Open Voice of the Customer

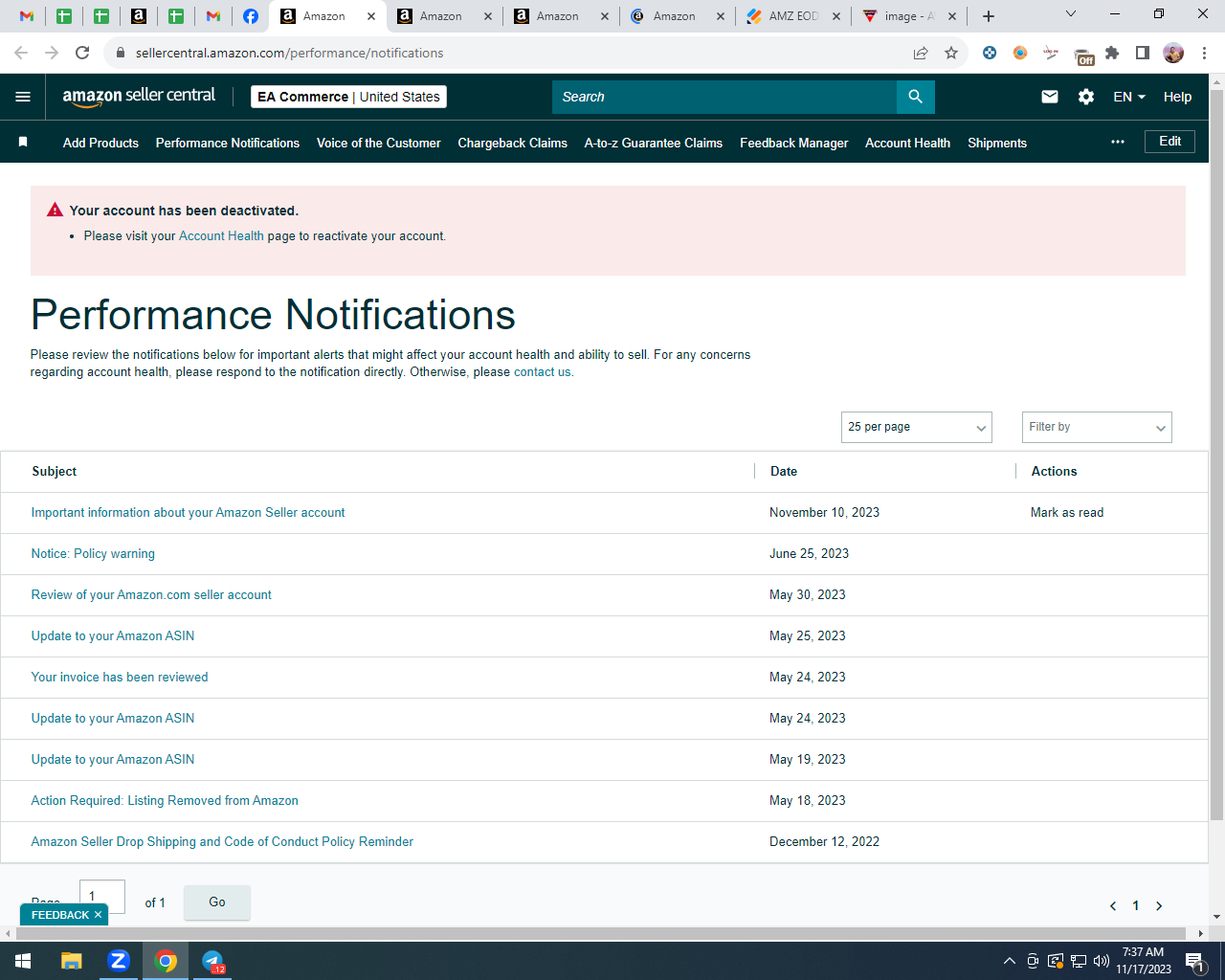379,143
